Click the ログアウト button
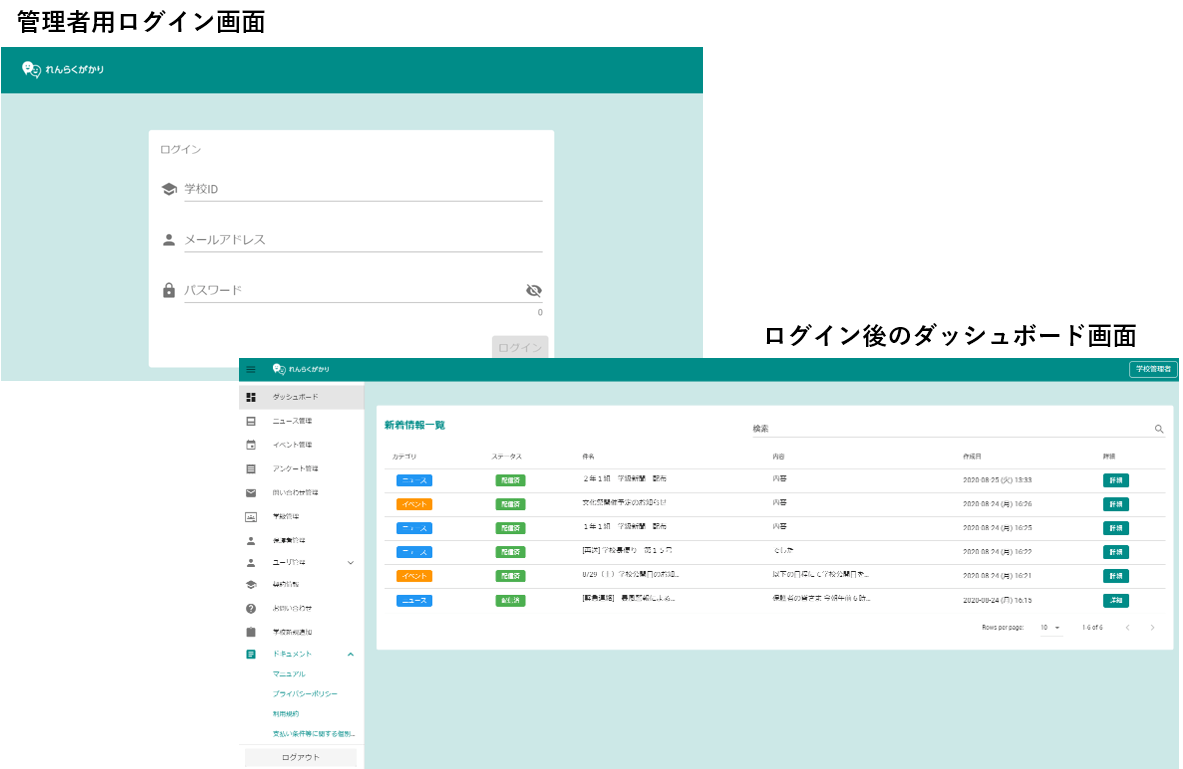This screenshot has height=769, width=1183. click(301, 758)
